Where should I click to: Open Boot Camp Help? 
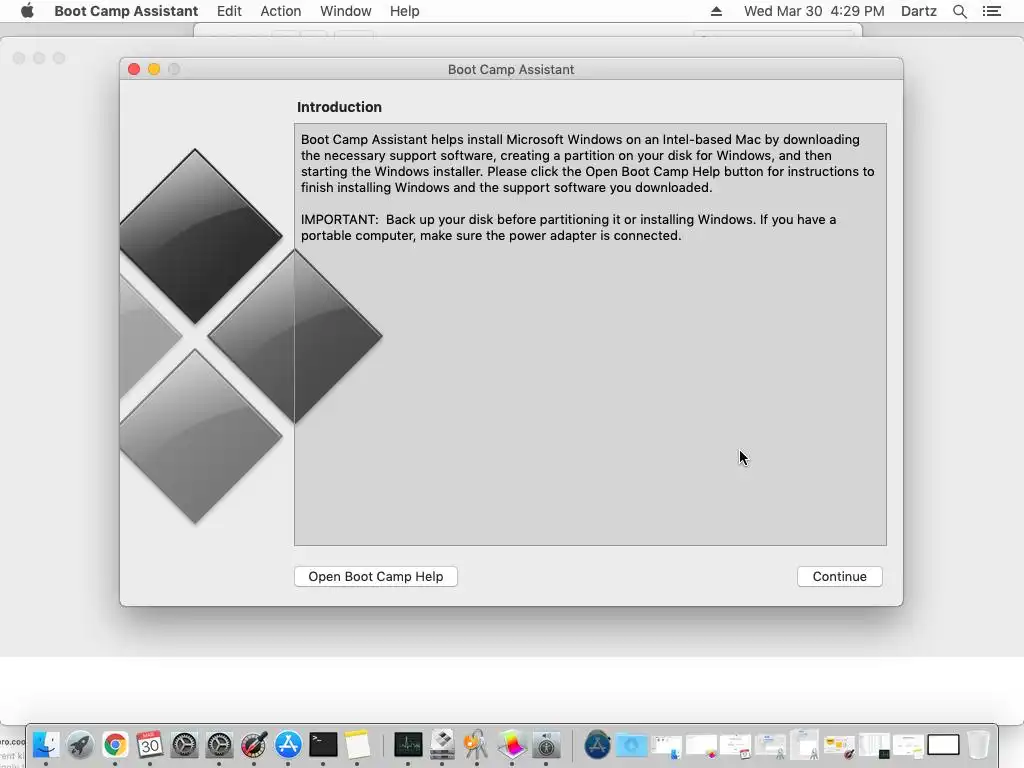click(376, 577)
